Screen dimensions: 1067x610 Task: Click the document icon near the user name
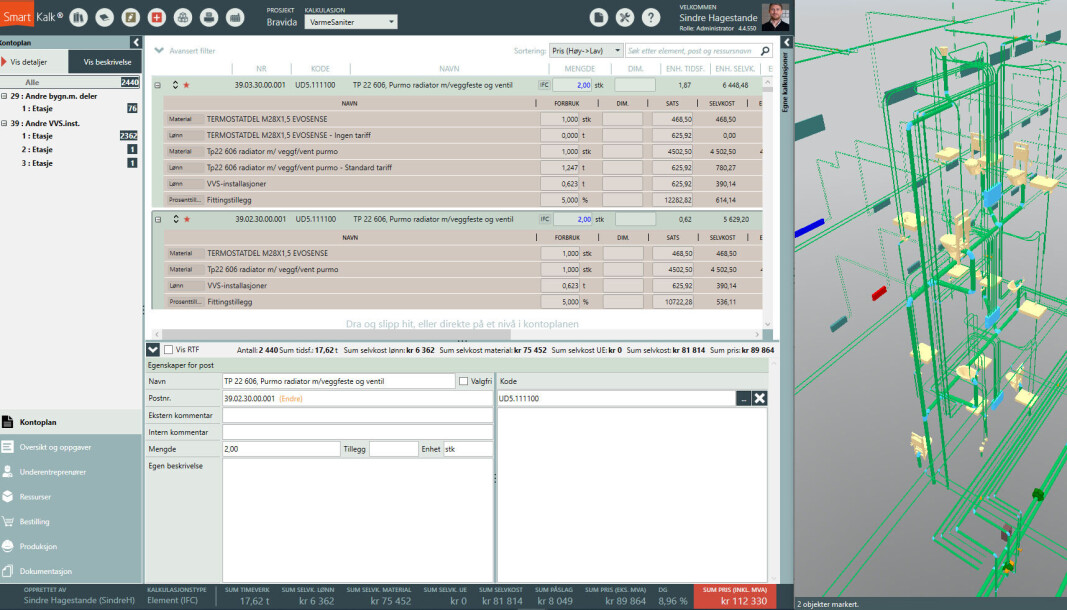tap(599, 17)
